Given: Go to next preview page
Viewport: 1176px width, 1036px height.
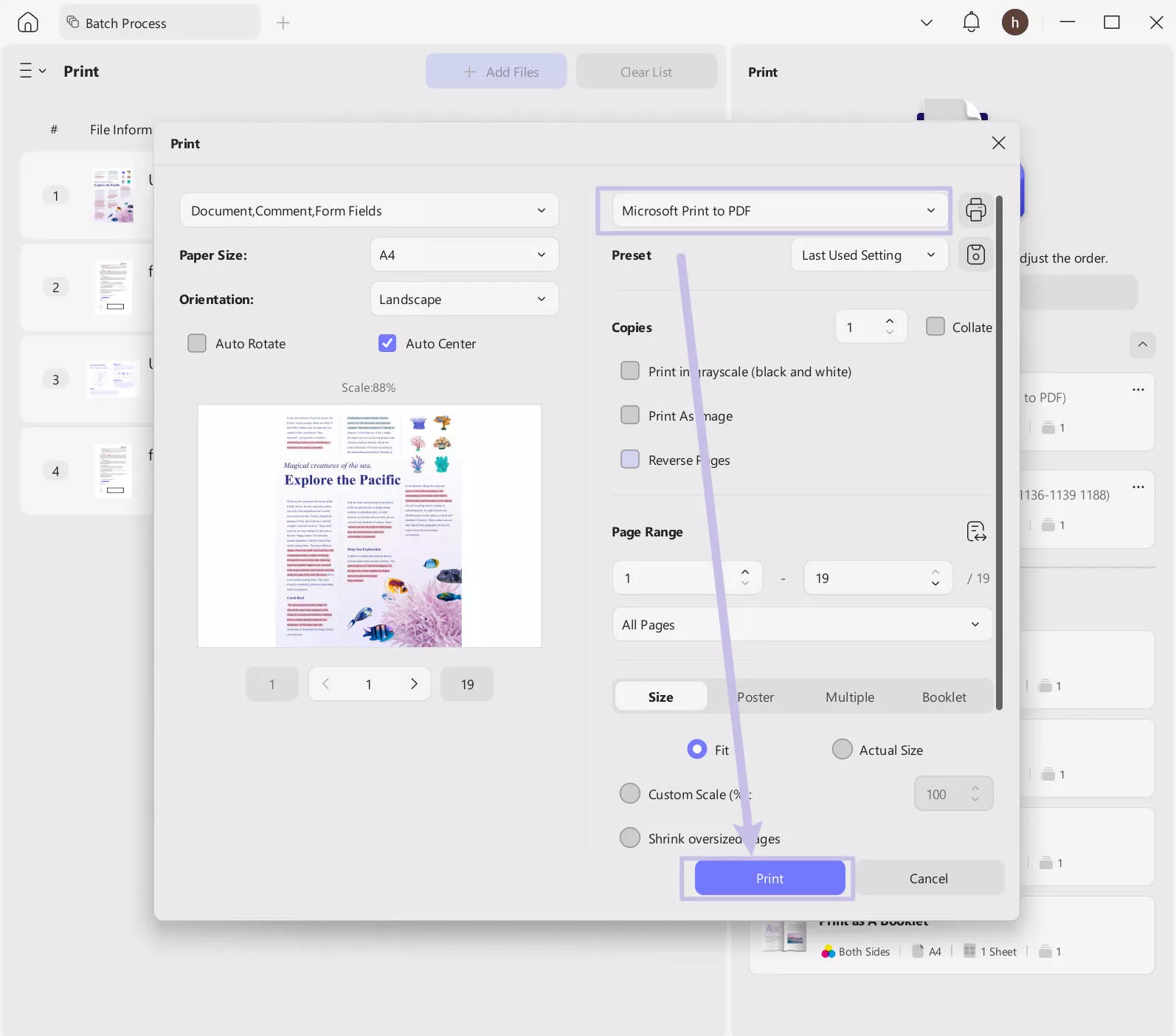Looking at the screenshot, I should pyautogui.click(x=414, y=684).
